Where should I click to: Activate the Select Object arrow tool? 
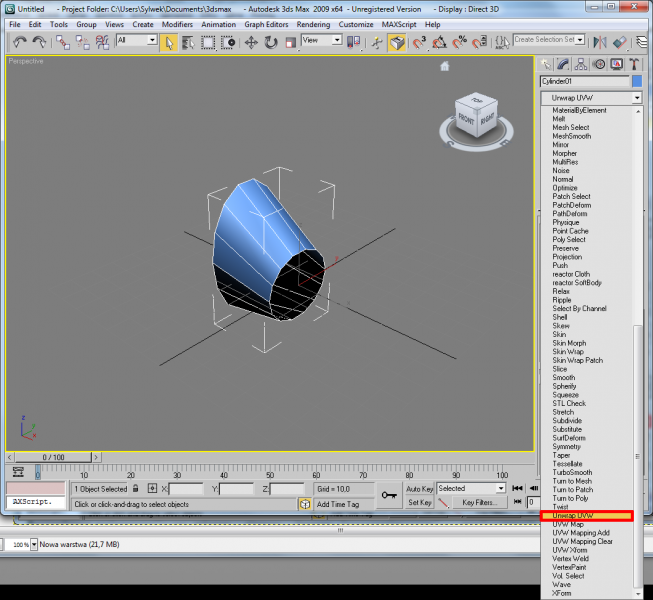(169, 42)
